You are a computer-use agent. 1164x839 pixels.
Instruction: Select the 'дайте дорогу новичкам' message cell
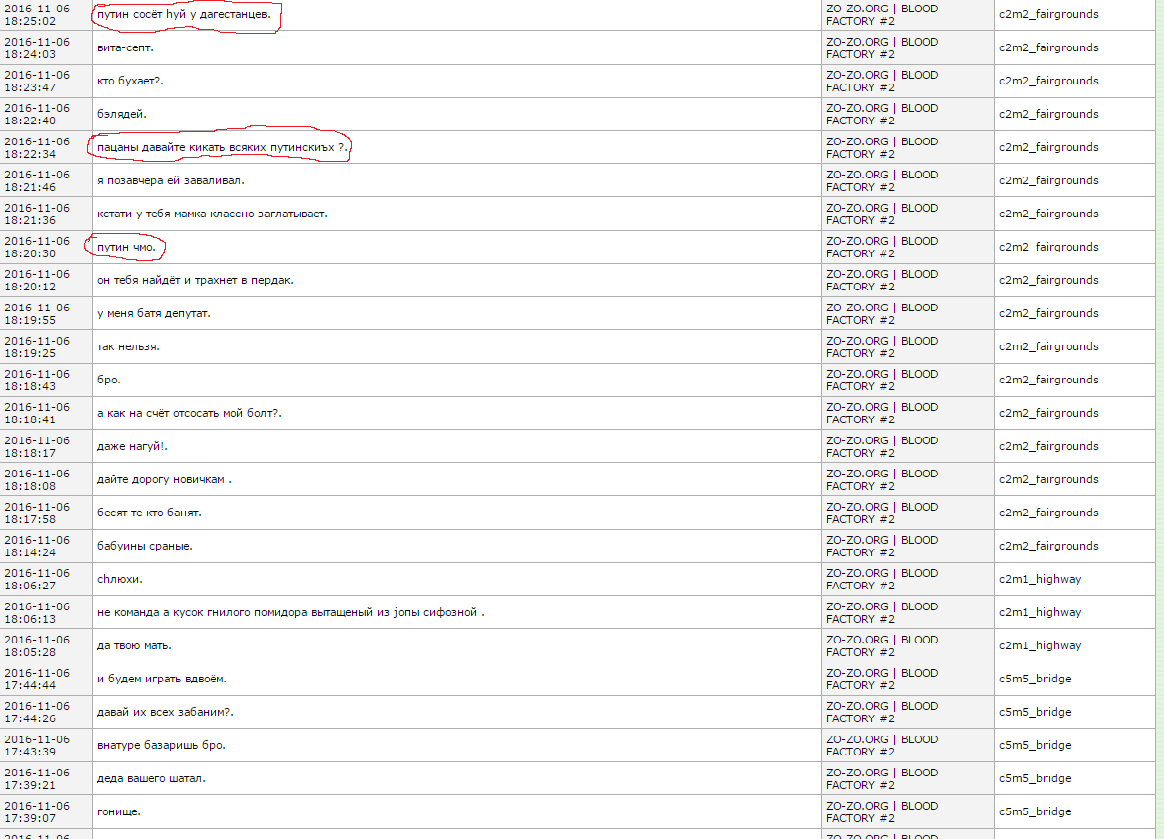pos(164,480)
